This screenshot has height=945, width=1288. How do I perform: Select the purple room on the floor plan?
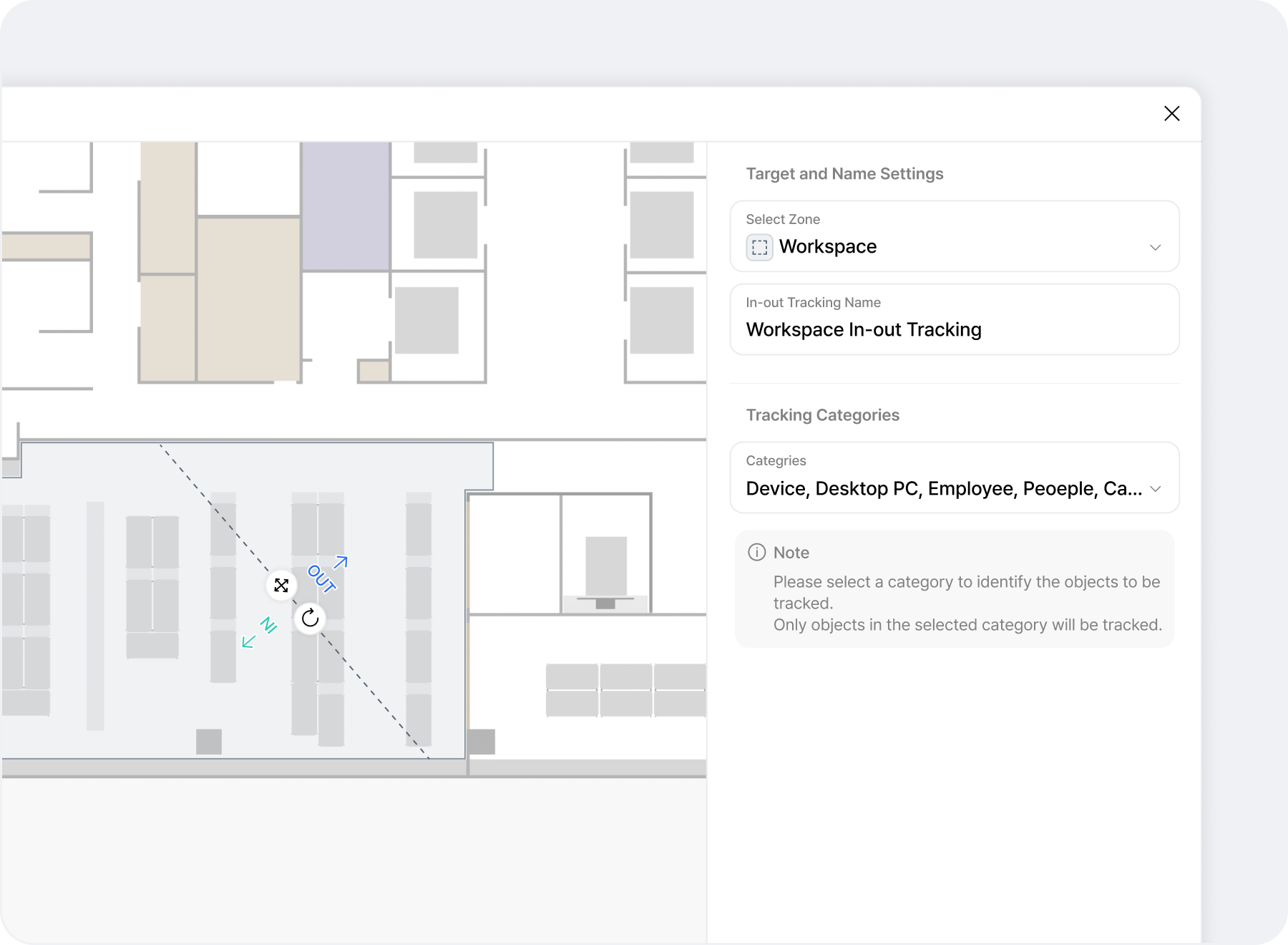pos(346,205)
